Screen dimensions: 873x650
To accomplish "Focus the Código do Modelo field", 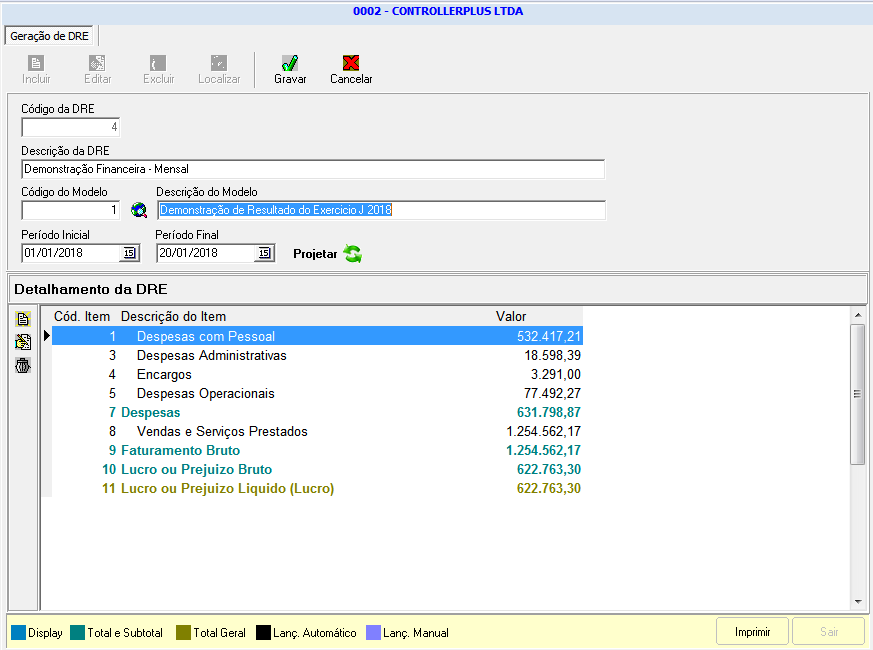I will tap(71, 210).
